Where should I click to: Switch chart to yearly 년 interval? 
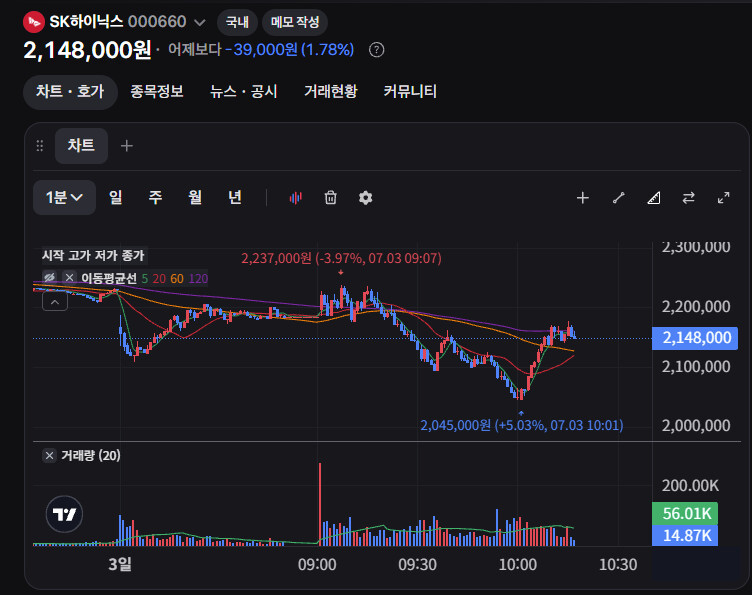pyautogui.click(x=235, y=198)
